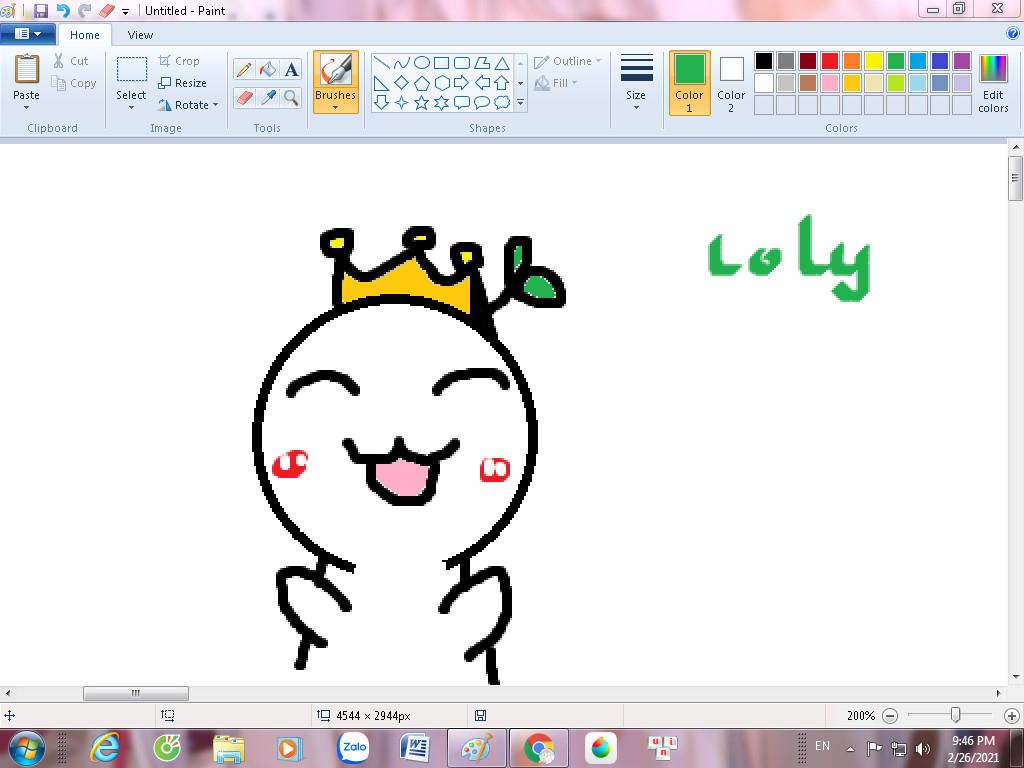Image resolution: width=1024 pixels, height=768 pixels.
Task: Click the Crop button
Action: click(179, 61)
